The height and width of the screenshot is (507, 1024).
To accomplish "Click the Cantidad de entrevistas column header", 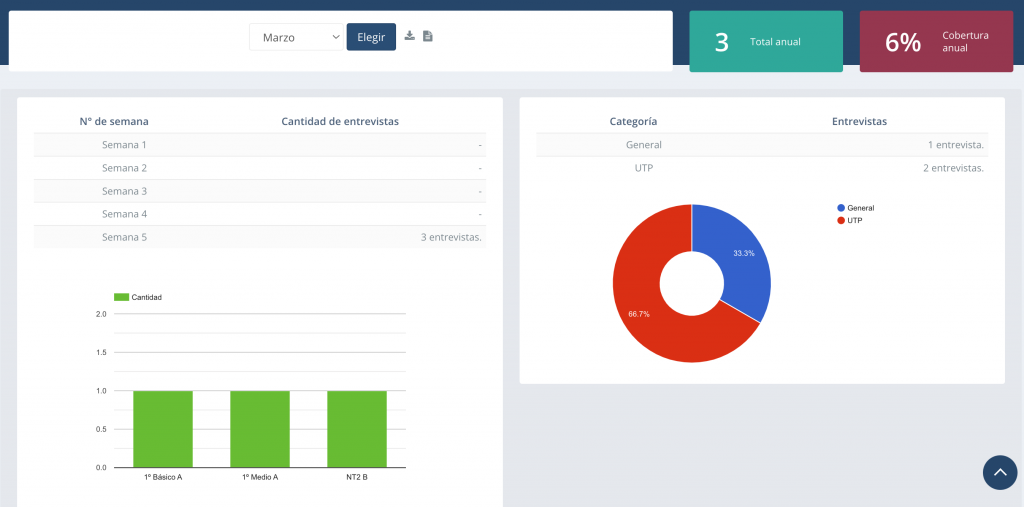I will pos(340,121).
